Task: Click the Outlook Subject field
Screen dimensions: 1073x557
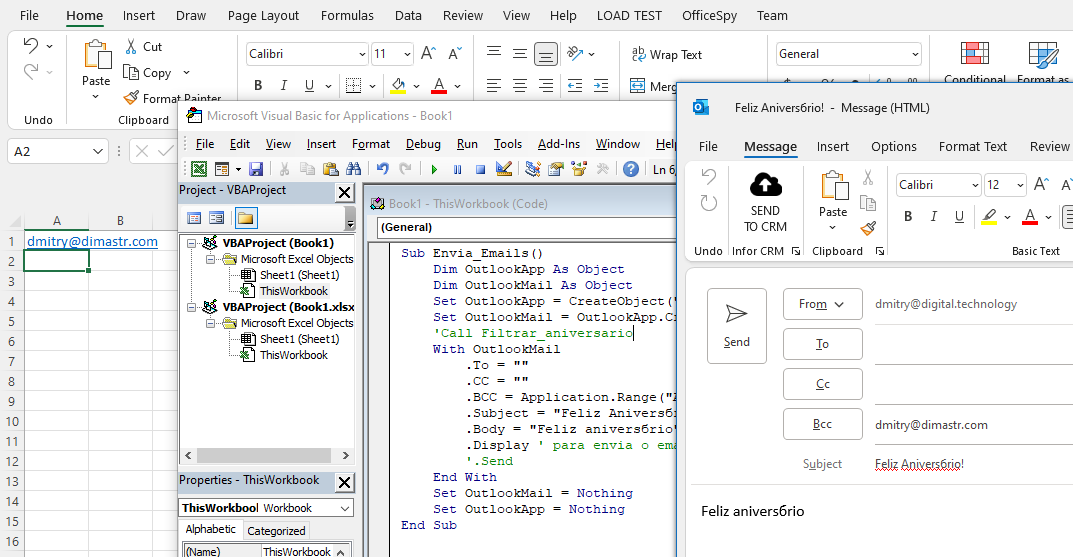Action: click(973, 464)
